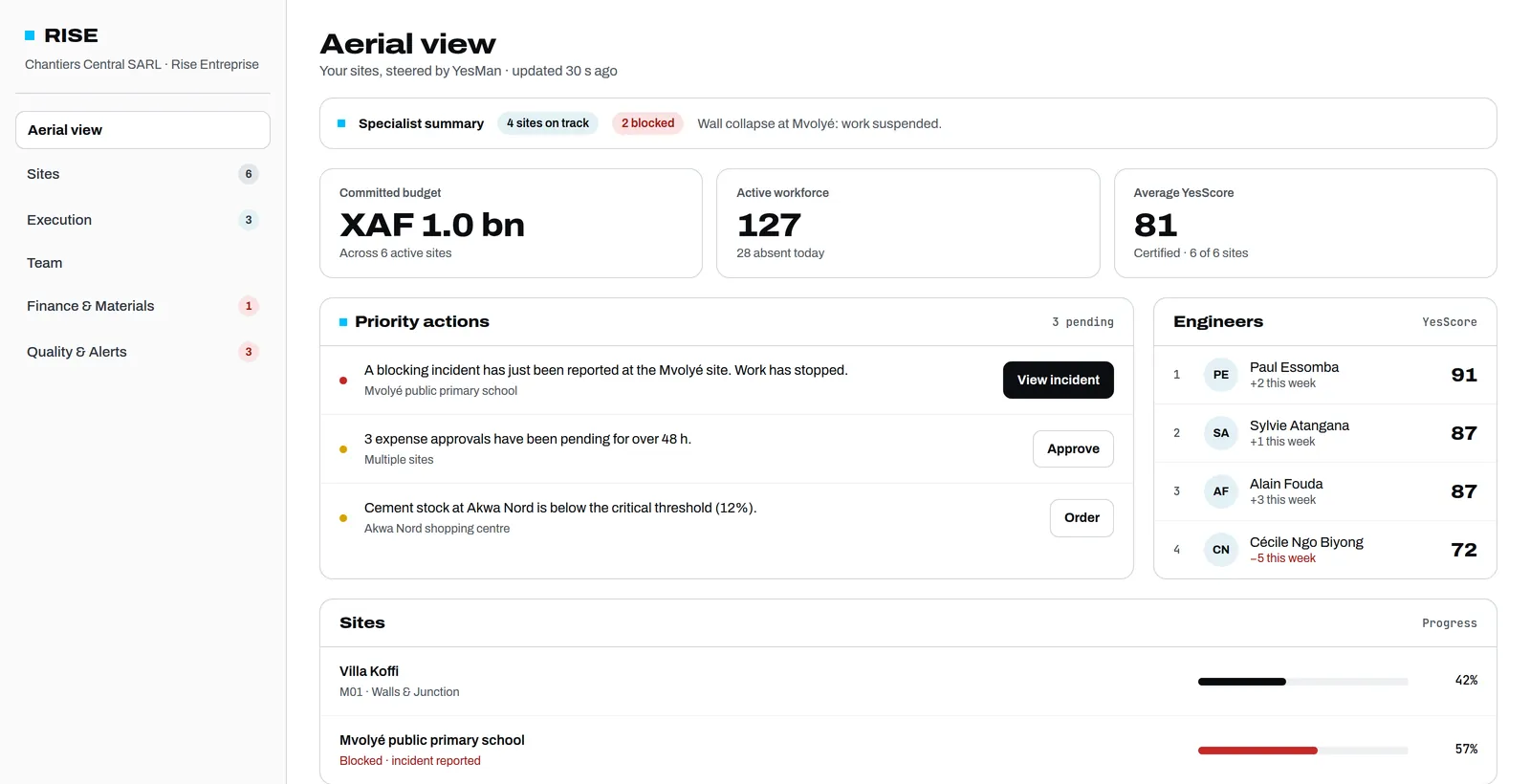Click 'Akwa Nord shopping centre' subtitle
This screenshot has width=1530, height=784.
tap(437, 529)
